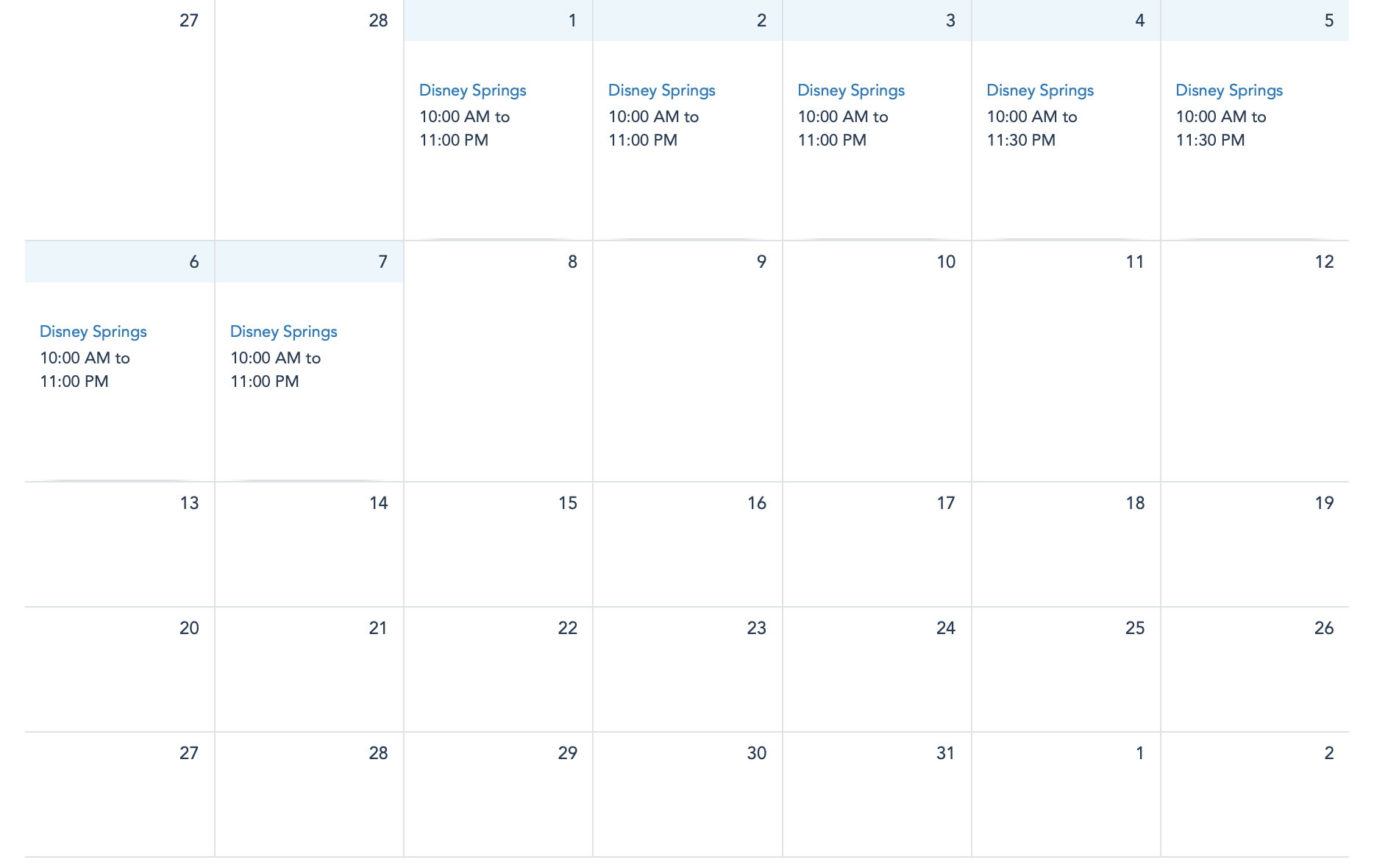The height and width of the screenshot is (868, 1374).
Task: Click the date cell for the 24th
Action: 877,669
